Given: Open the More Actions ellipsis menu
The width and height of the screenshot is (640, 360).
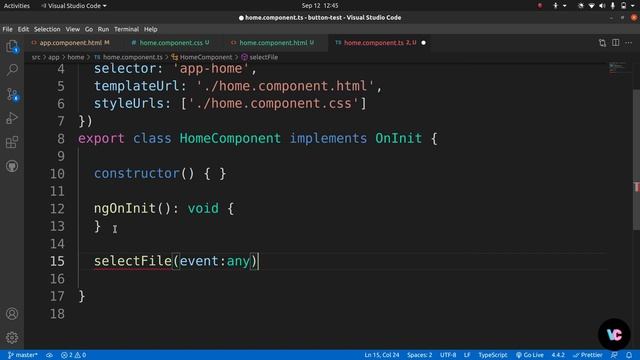Looking at the screenshot, I should (629, 42).
